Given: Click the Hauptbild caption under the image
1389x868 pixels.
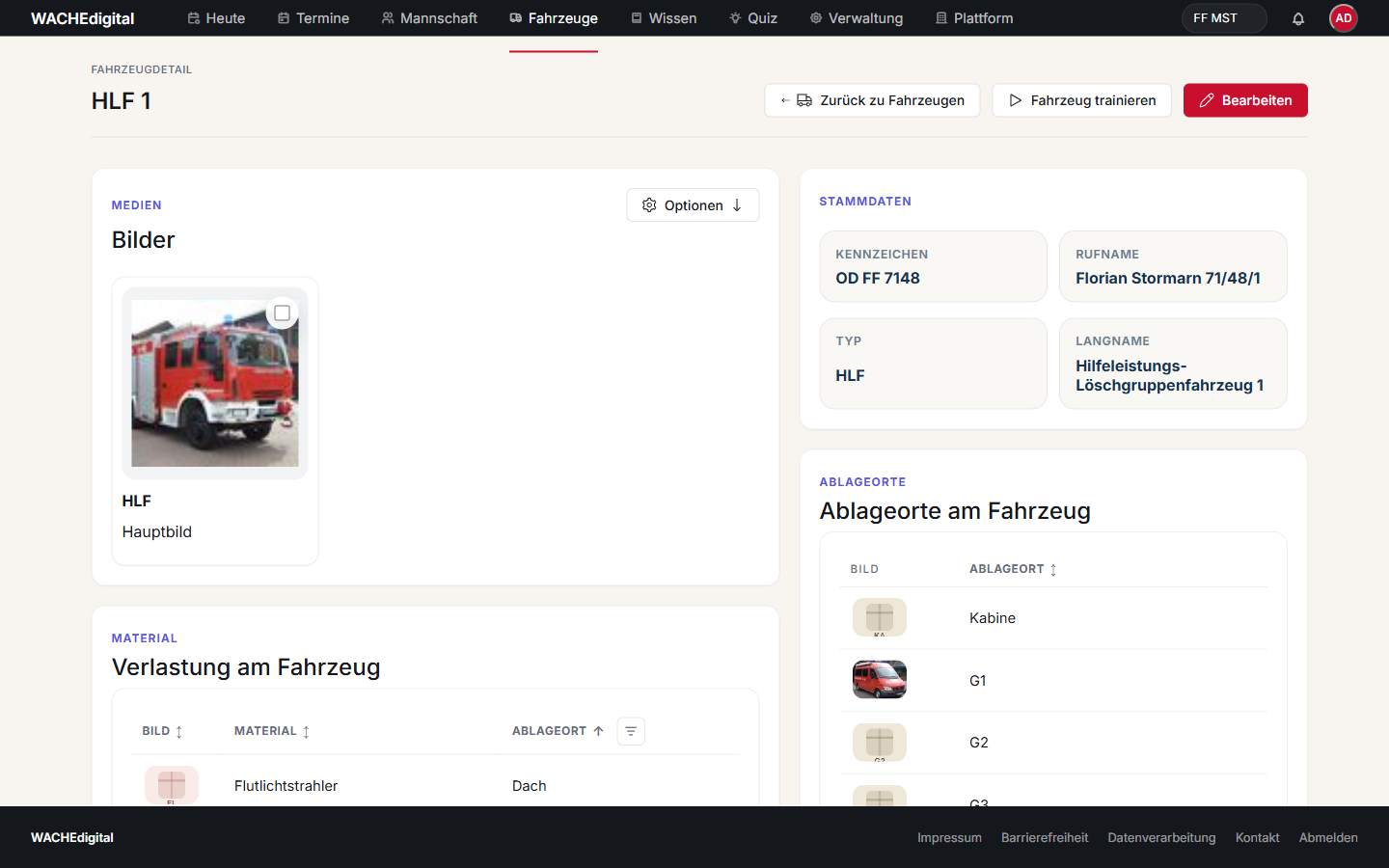Looking at the screenshot, I should click(x=157, y=531).
